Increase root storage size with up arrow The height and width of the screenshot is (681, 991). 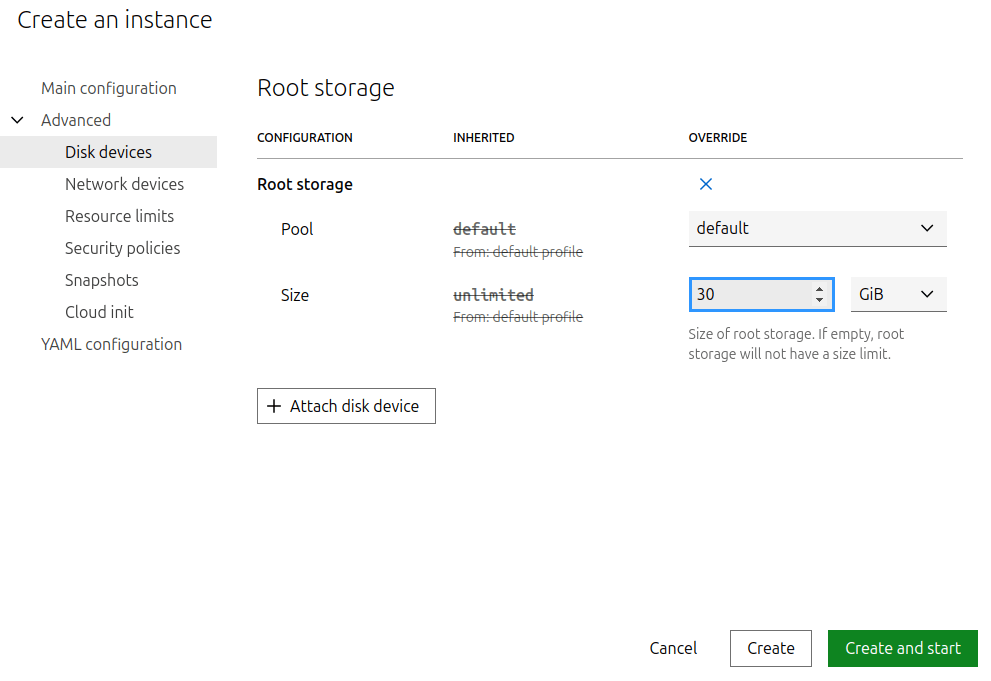tap(819, 289)
